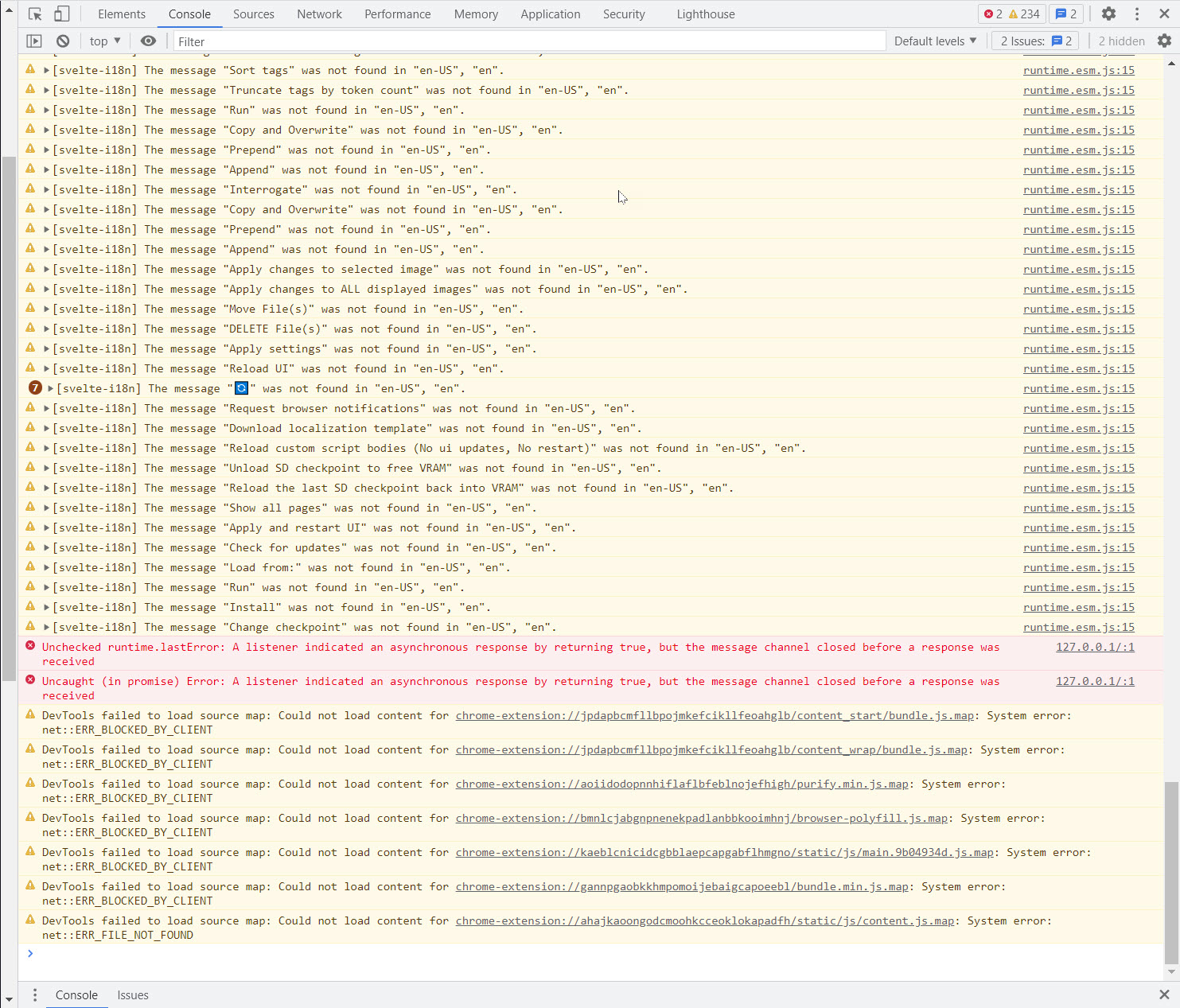Create a live expression with the eye icon
This screenshot has height=1008, width=1180.
149,41
